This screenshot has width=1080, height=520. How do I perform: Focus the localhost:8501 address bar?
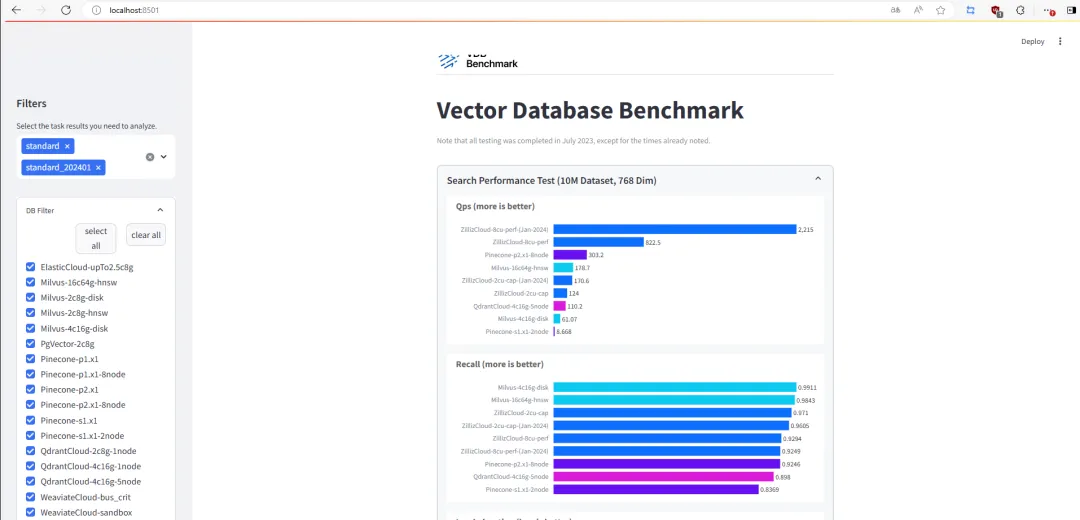click(x=482, y=10)
